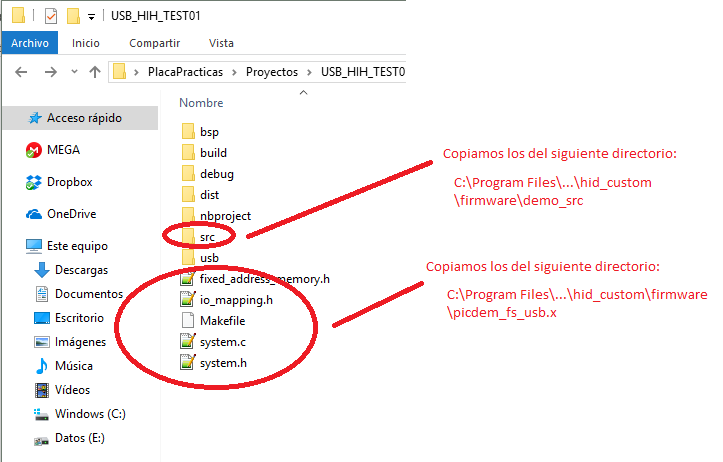The image size is (723, 462).
Task: Click the Datos (E:) drive icon
Action: (x=41, y=441)
